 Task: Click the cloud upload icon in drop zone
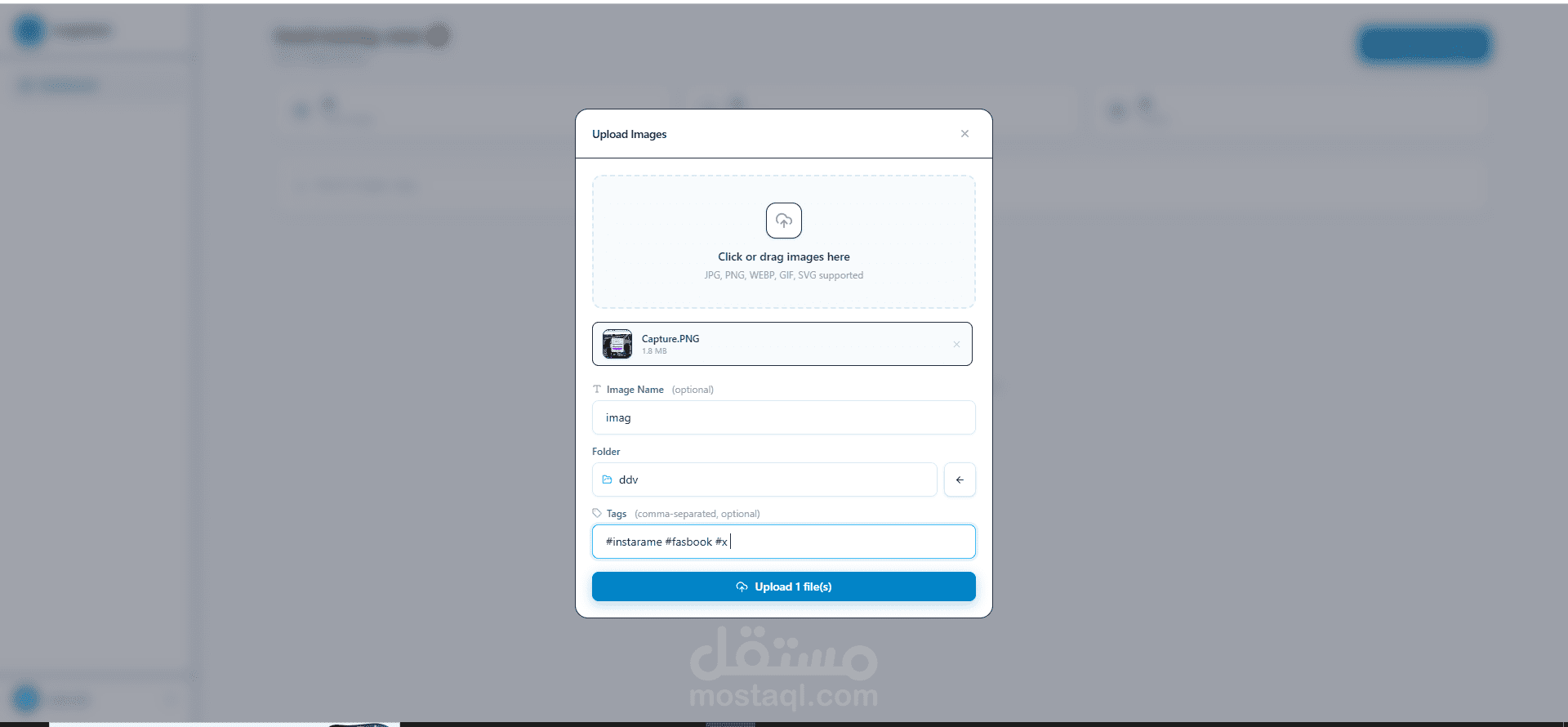pyautogui.click(x=784, y=221)
